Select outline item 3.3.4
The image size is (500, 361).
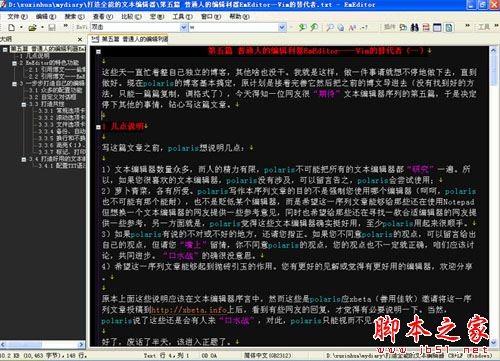61,132
